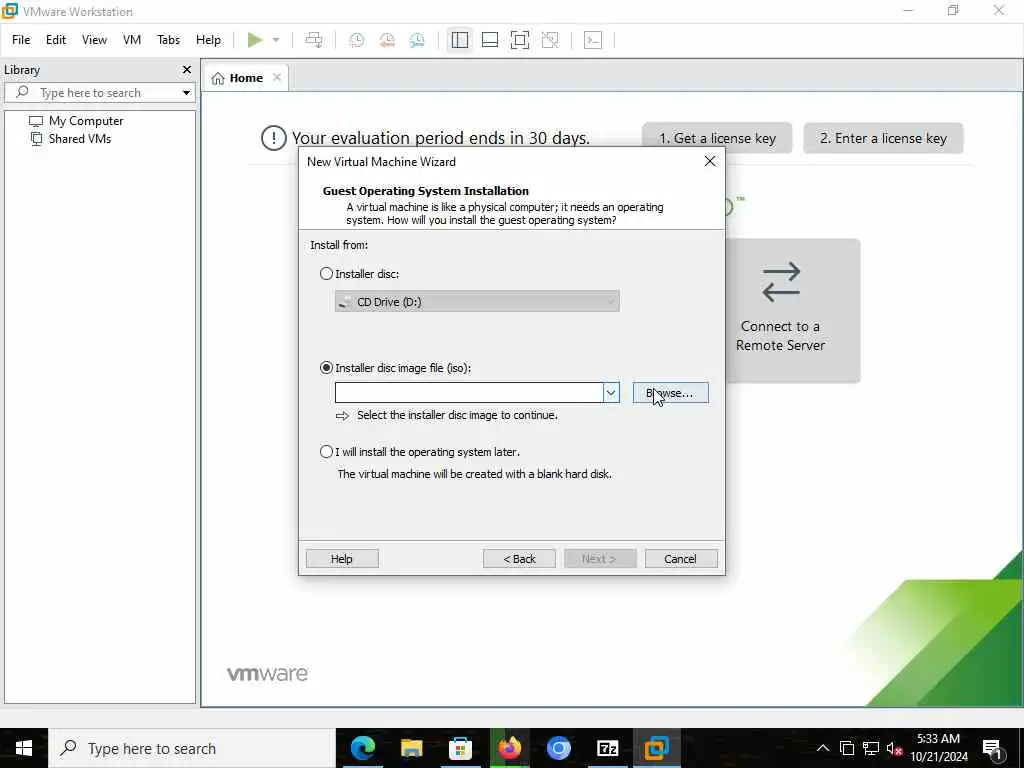Open the VM menu
The width and height of the screenshot is (1024, 768).
pyautogui.click(x=132, y=40)
